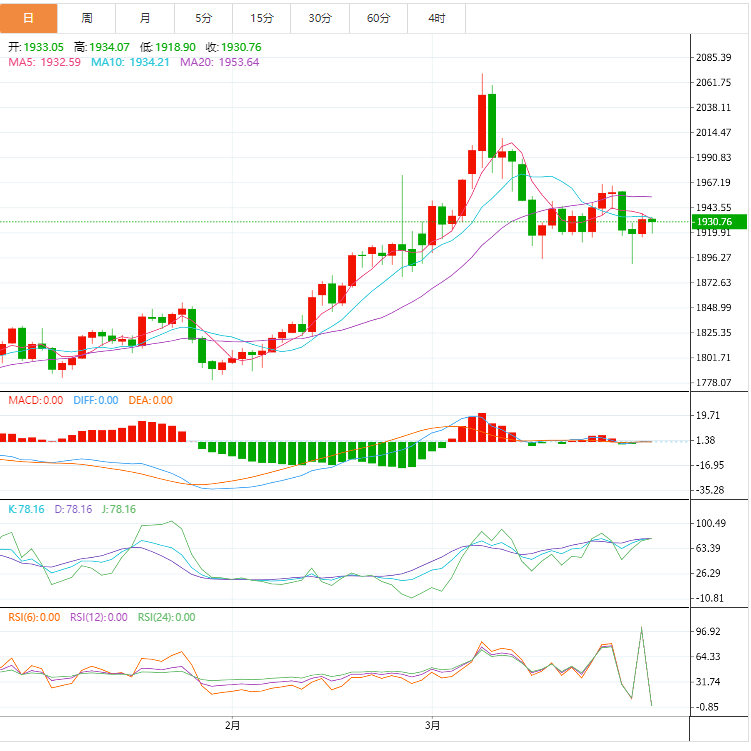Click the D:78.16 indicator label
This screenshot has width=751, height=751.
[73, 509]
